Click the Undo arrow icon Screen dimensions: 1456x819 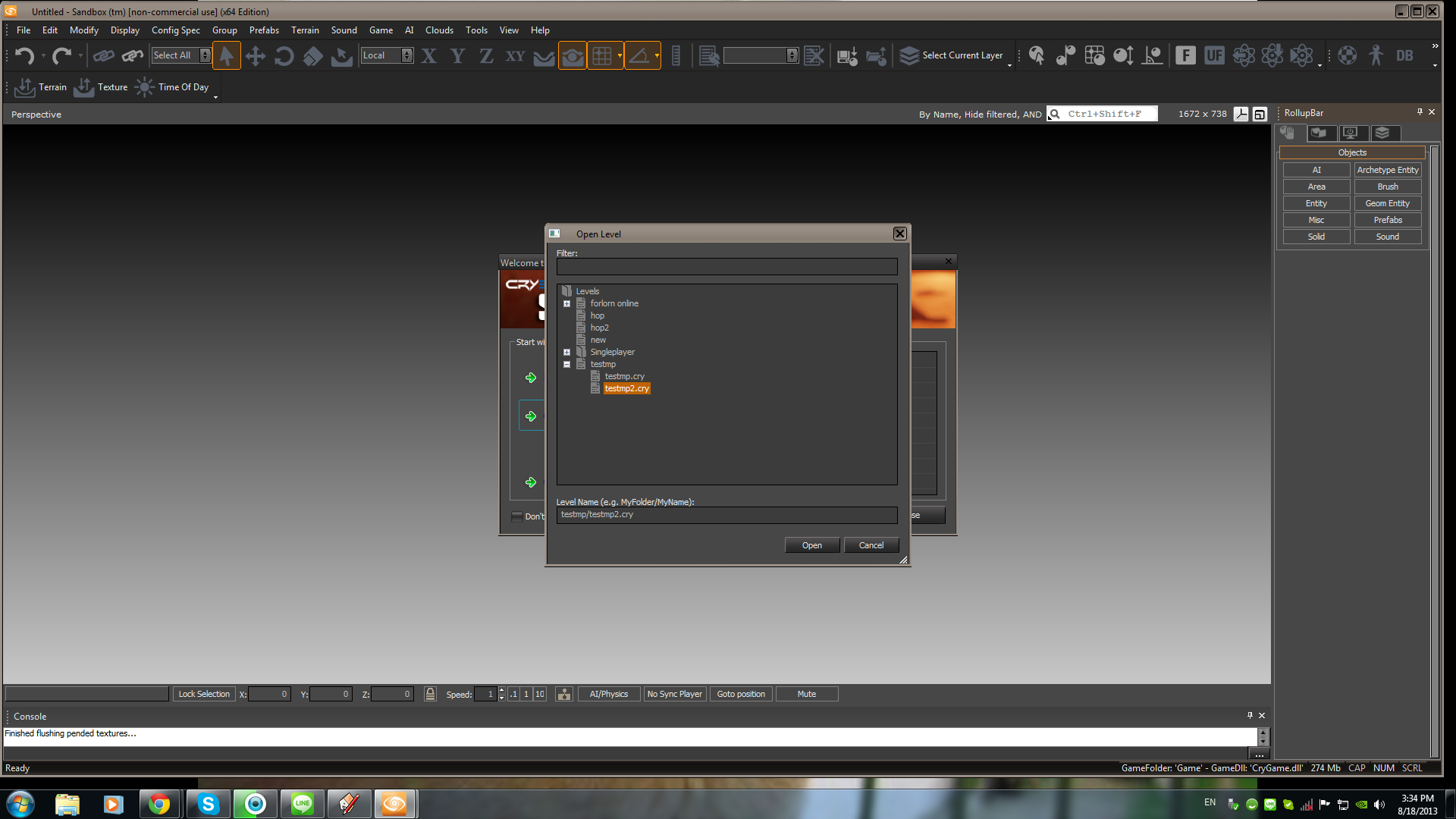point(24,56)
